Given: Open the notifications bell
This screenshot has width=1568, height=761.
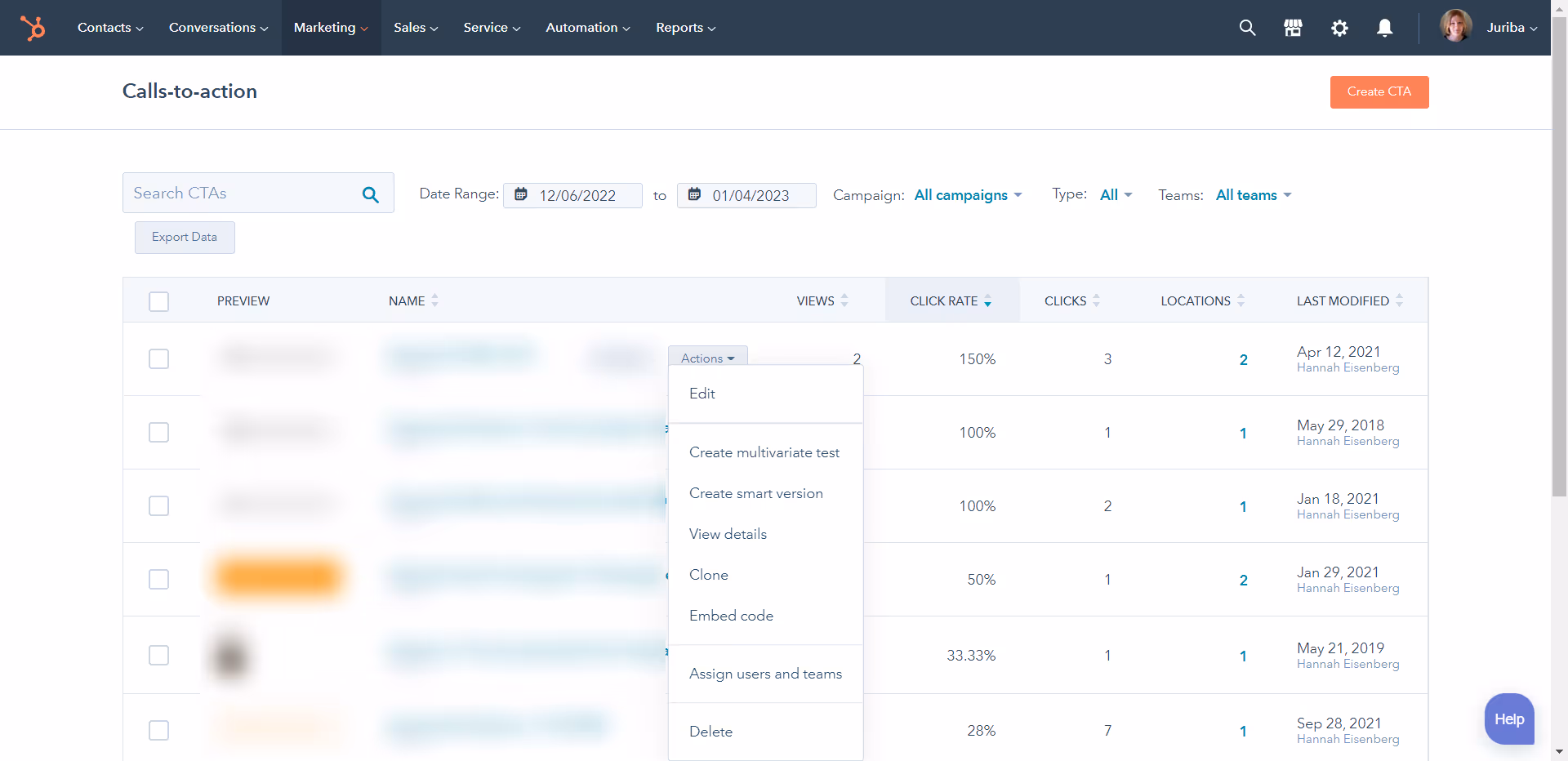Looking at the screenshot, I should click(1384, 28).
